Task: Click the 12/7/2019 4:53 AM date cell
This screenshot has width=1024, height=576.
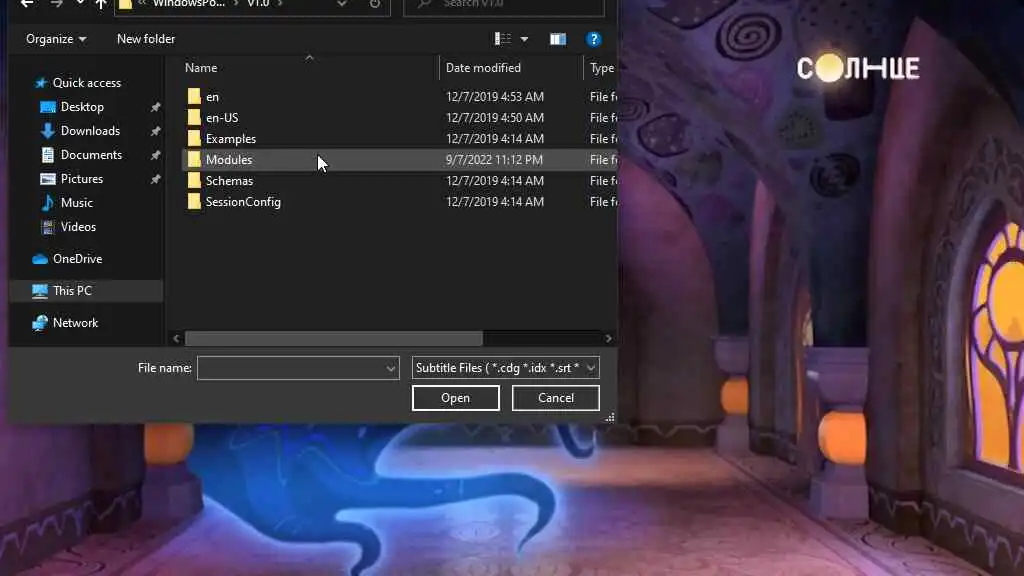Action: point(494,97)
